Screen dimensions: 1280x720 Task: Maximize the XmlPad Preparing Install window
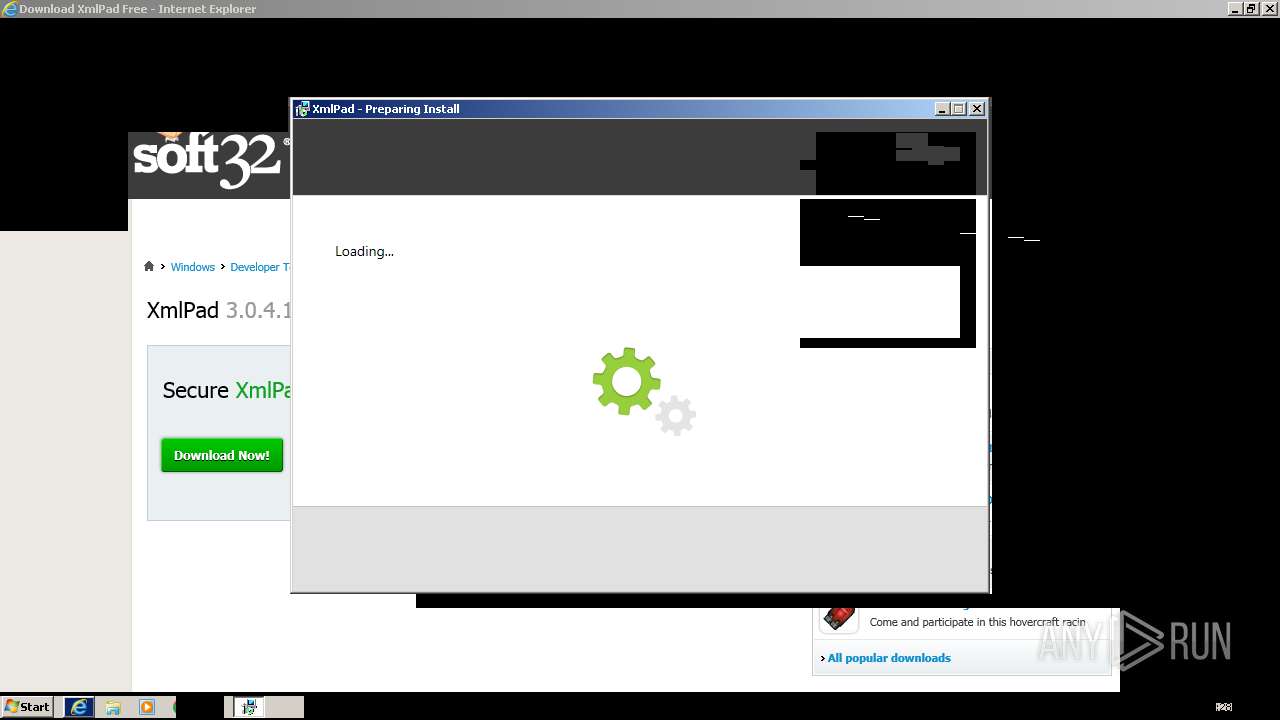tap(959, 109)
